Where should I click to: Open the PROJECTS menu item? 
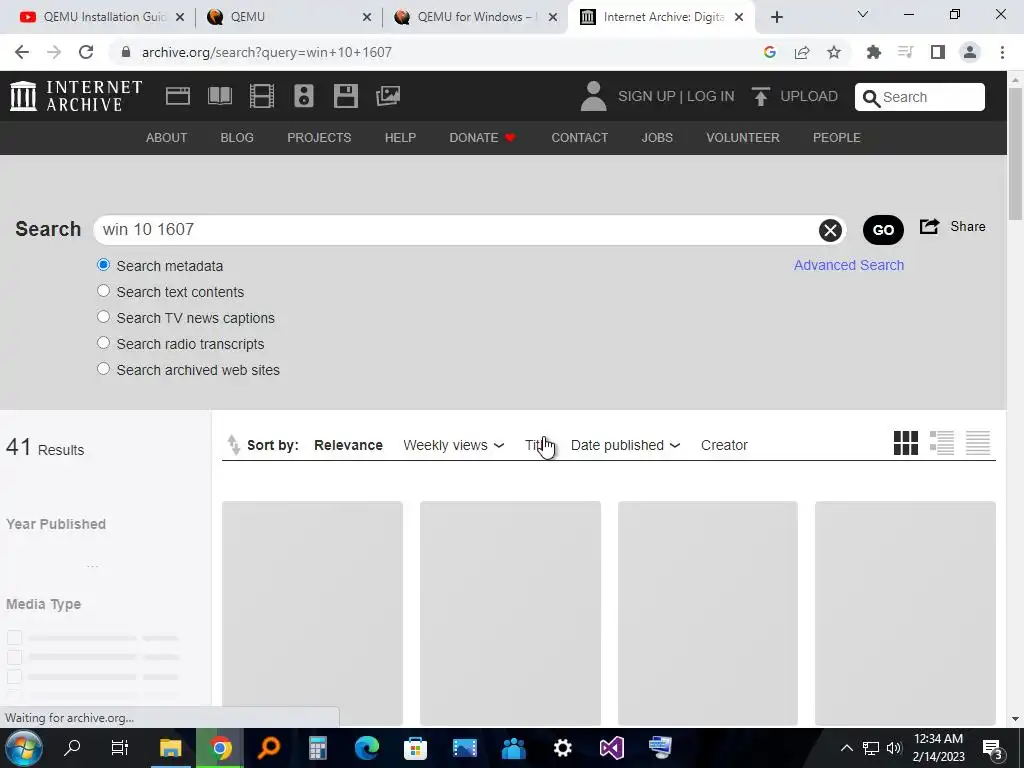pyautogui.click(x=319, y=138)
